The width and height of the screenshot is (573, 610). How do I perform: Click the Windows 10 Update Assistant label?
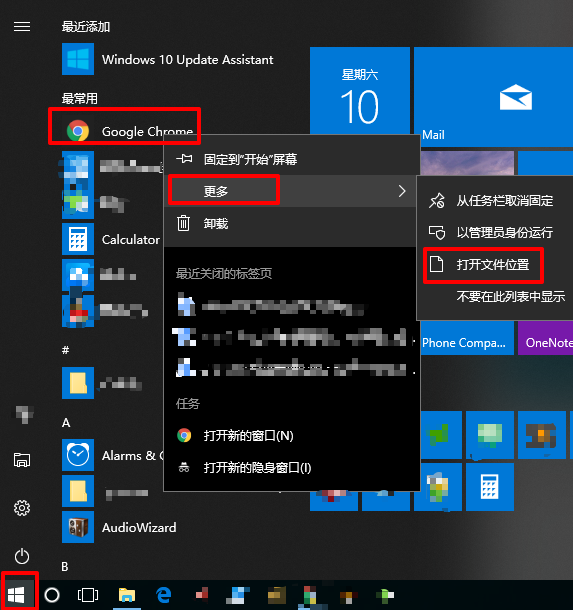pyautogui.click(x=187, y=60)
